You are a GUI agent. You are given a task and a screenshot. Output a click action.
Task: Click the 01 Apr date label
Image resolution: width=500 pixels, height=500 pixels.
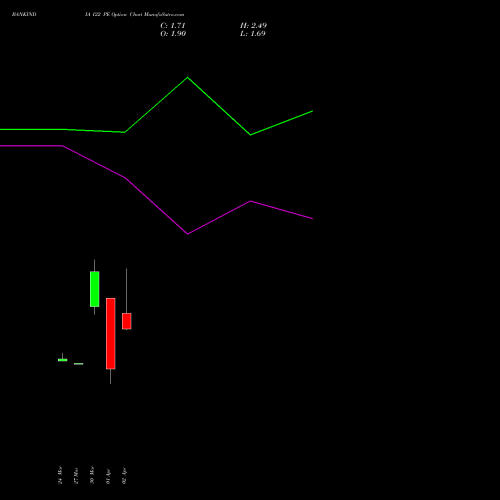108,476
